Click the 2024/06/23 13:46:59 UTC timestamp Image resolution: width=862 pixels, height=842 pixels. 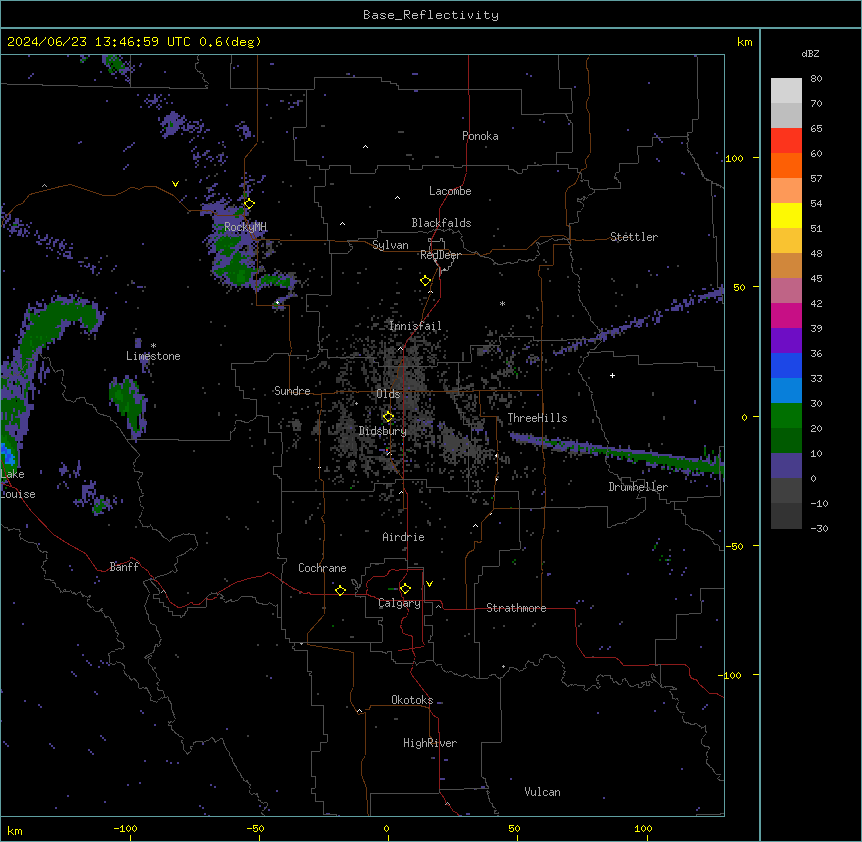[101, 42]
